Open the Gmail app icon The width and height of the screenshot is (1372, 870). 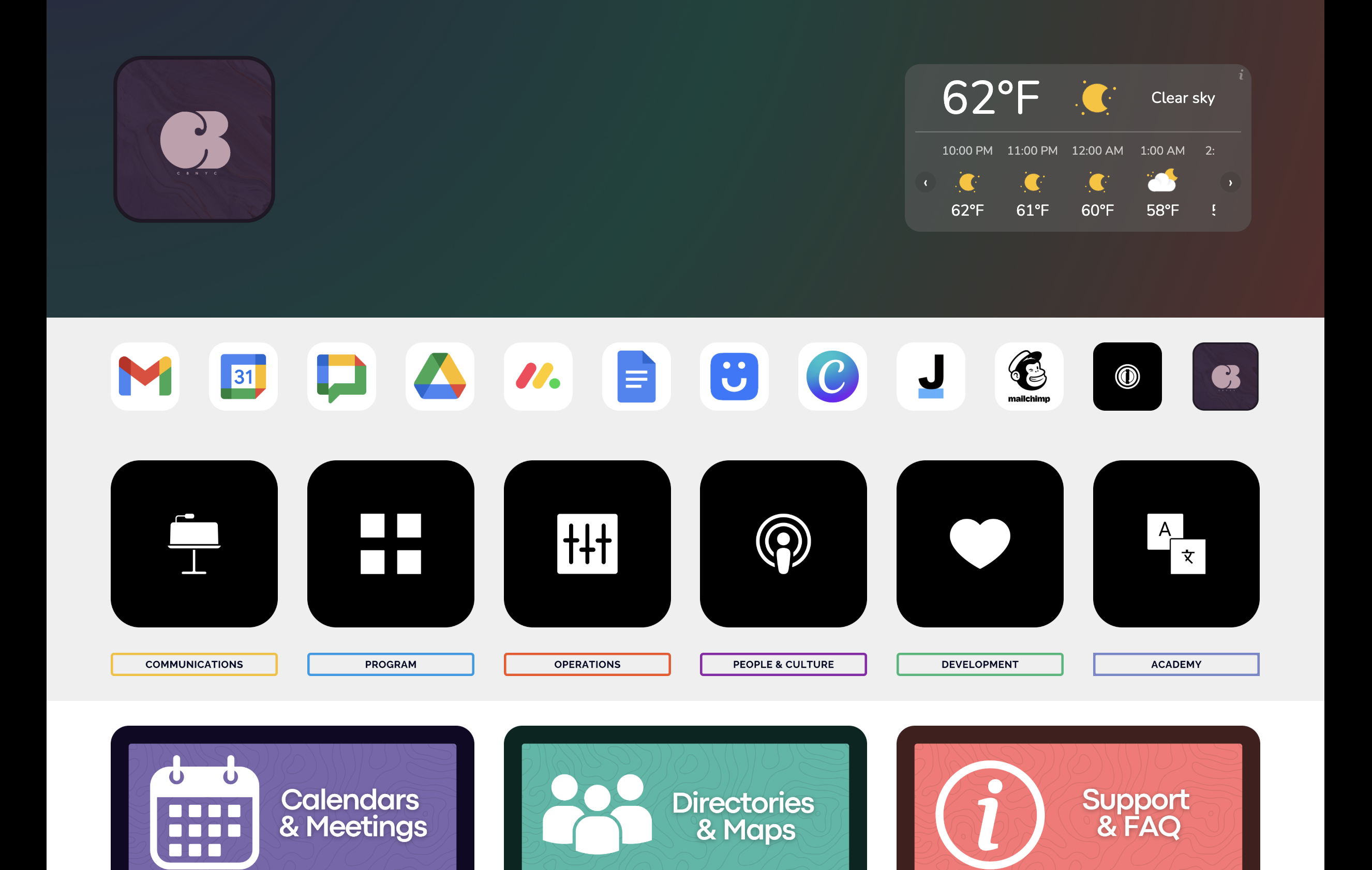pyautogui.click(x=145, y=376)
